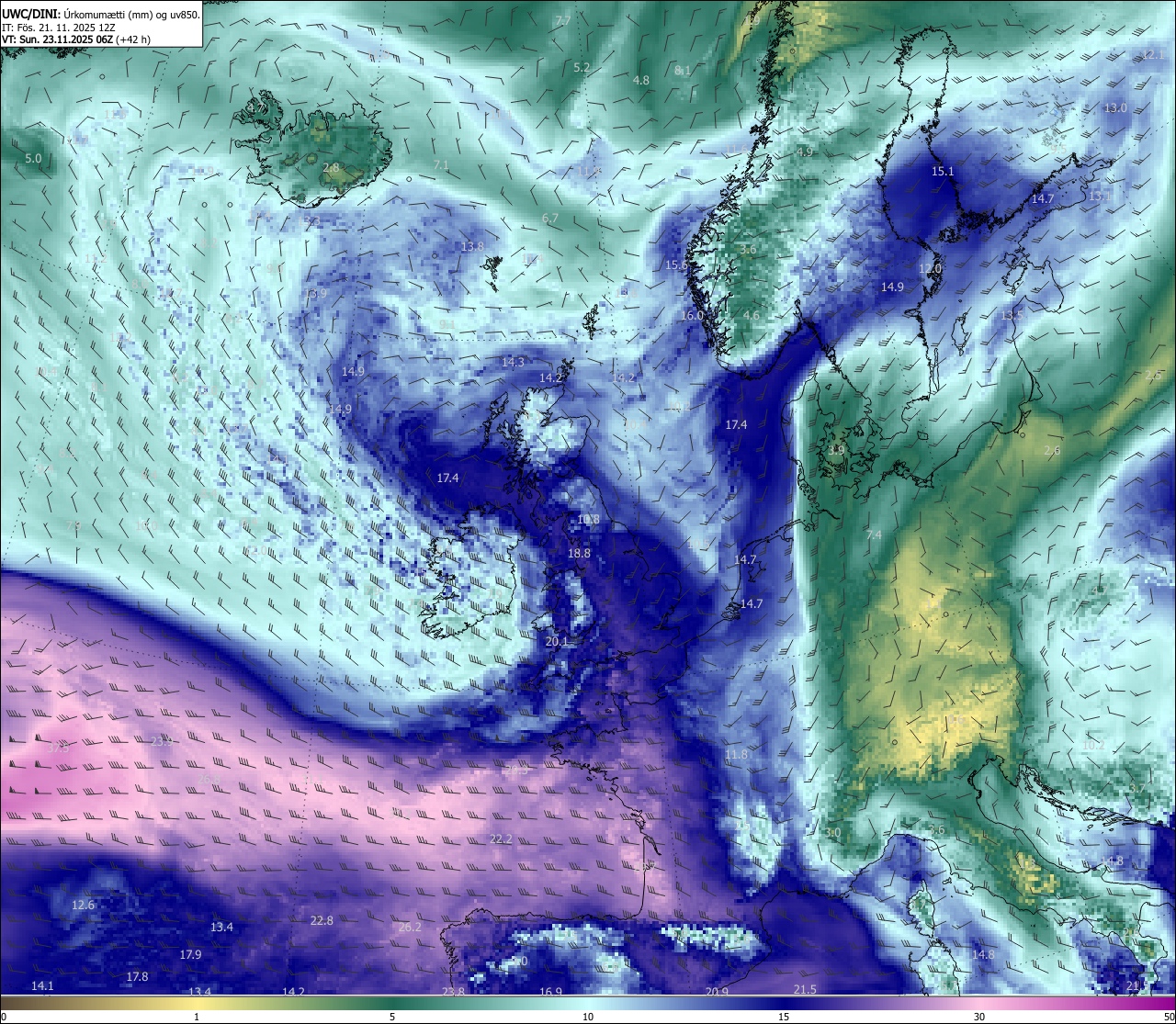Select the 14.1 value at the bottom-left corner
1176x1024 pixels.
click(x=42, y=986)
